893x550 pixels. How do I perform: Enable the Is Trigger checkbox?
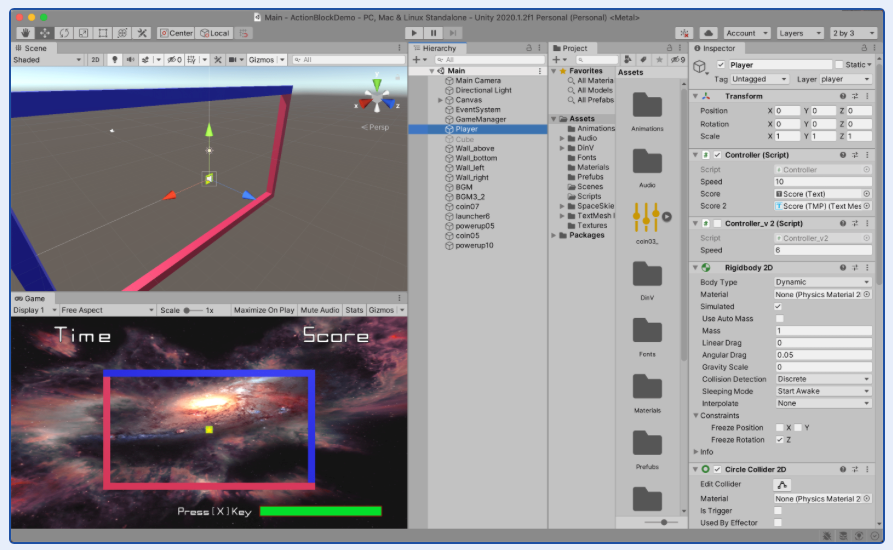tap(778, 511)
